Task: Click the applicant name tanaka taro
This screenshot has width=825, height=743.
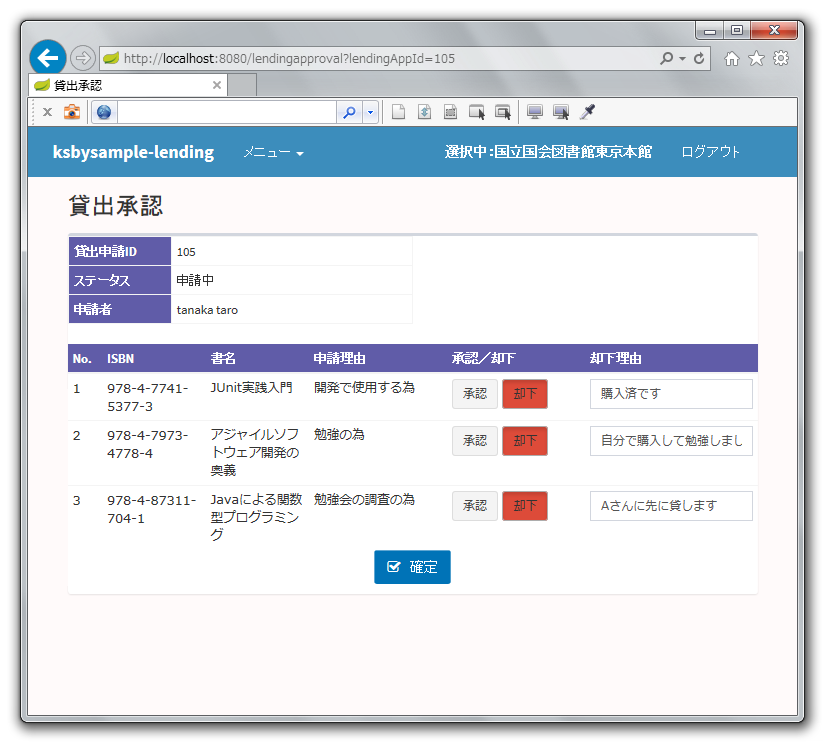Action: click(207, 310)
